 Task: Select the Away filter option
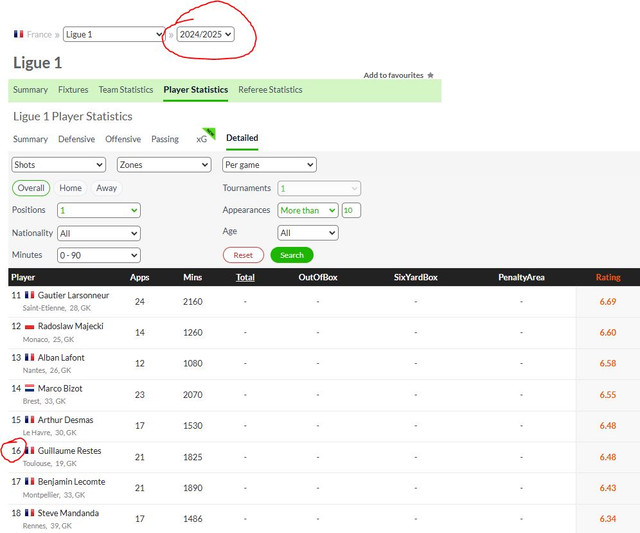[x=107, y=188]
